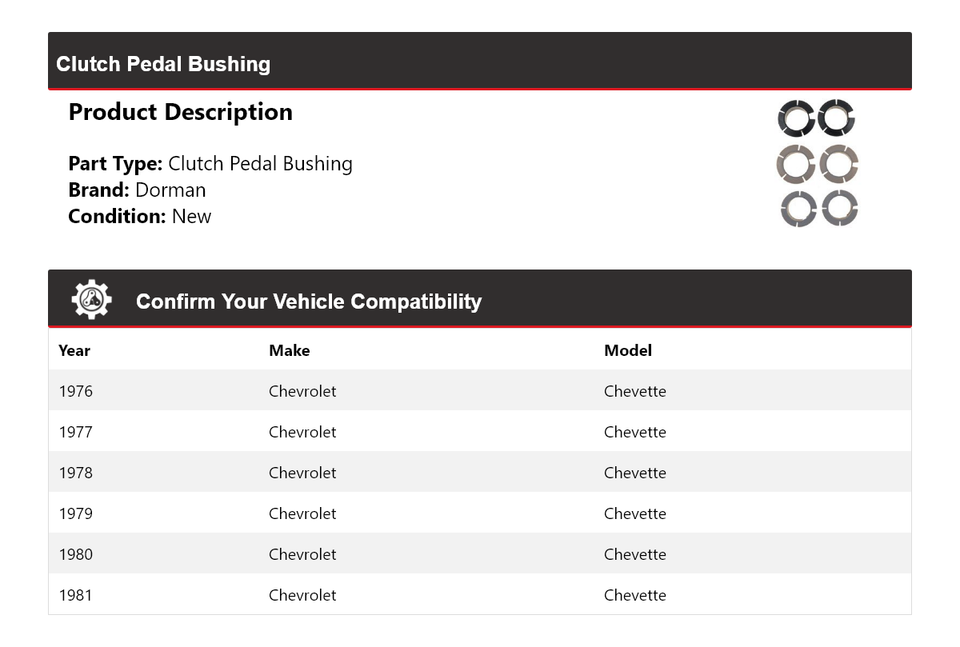Click the bottom gray bushing pair in image

tap(819, 208)
